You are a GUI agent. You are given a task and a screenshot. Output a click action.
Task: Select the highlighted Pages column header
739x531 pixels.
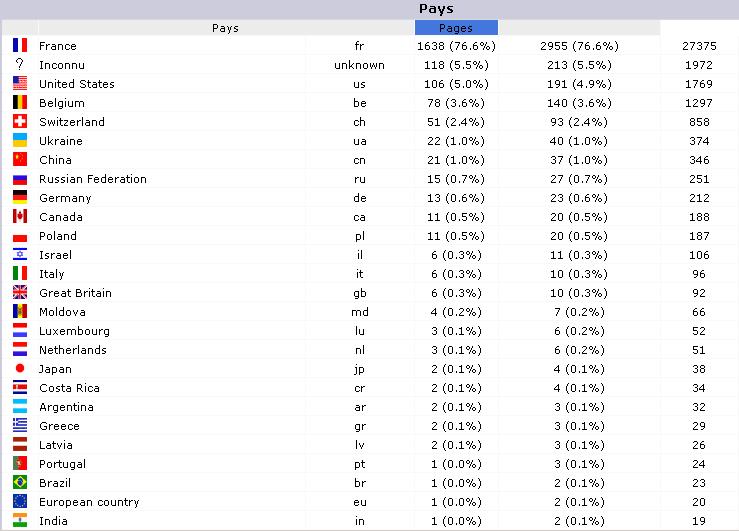(456, 28)
